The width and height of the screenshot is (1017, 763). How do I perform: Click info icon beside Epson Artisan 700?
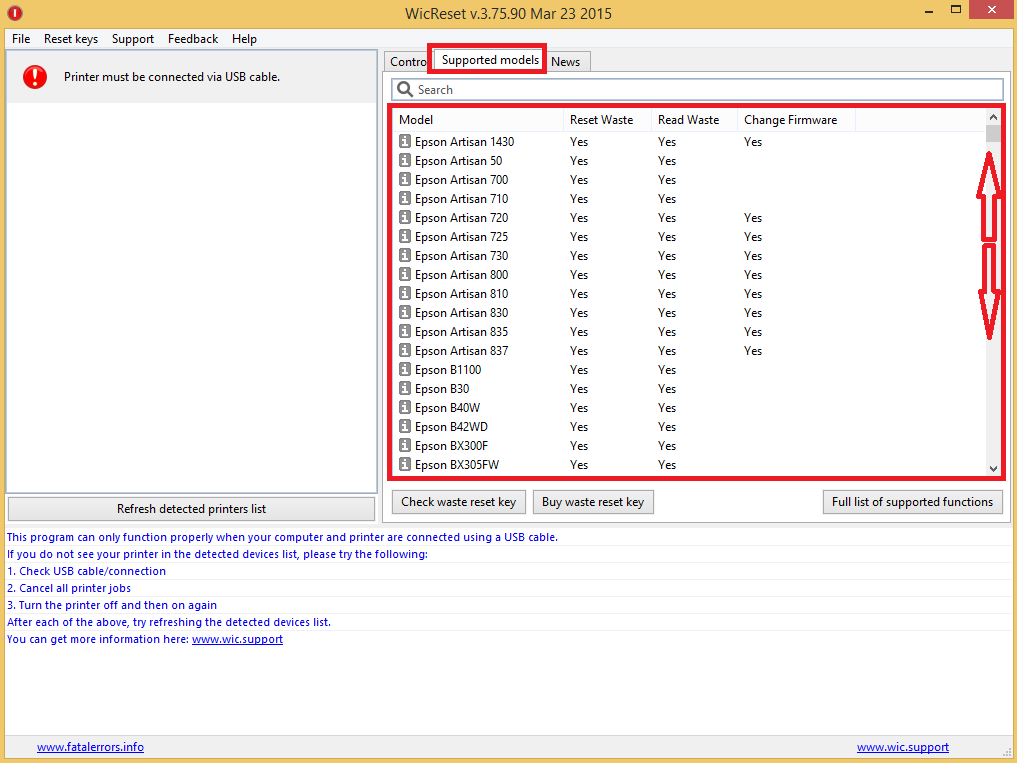point(405,179)
